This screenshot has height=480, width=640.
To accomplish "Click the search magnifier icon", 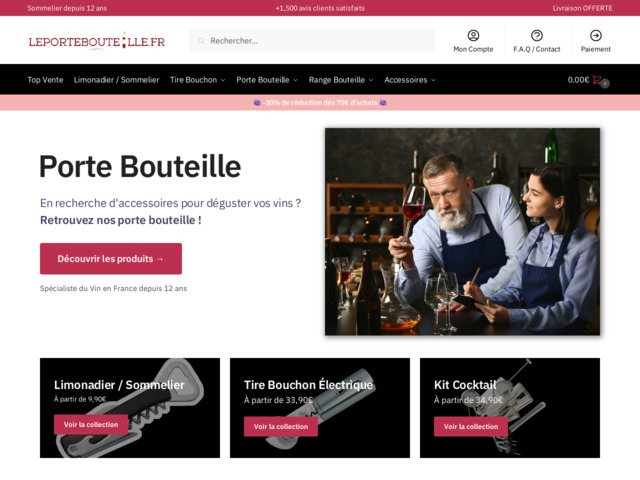I will pyautogui.click(x=201, y=41).
